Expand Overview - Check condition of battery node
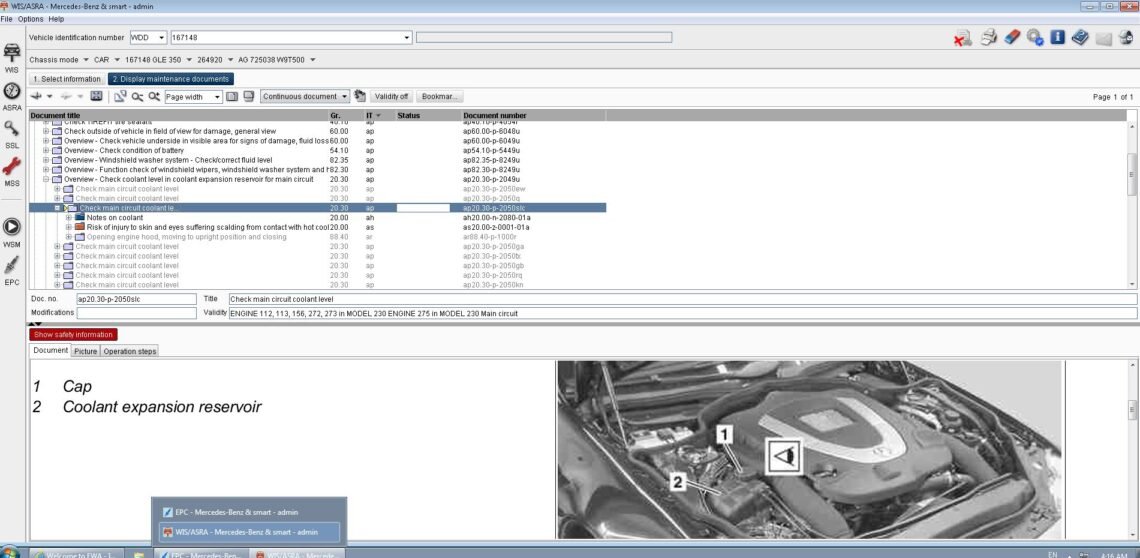Screen dimensions: 1140x558 click(x=46, y=151)
